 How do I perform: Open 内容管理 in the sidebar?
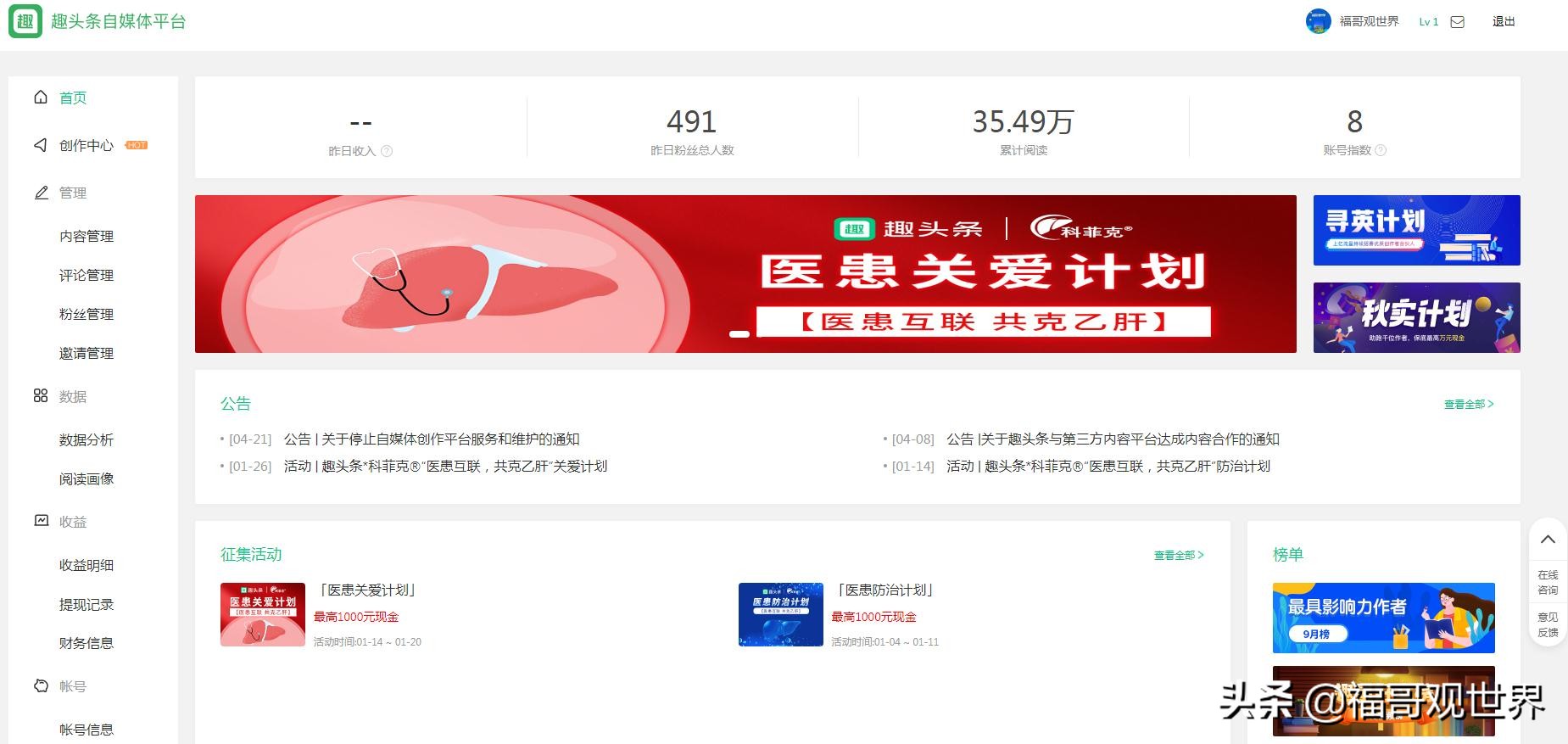(86, 236)
